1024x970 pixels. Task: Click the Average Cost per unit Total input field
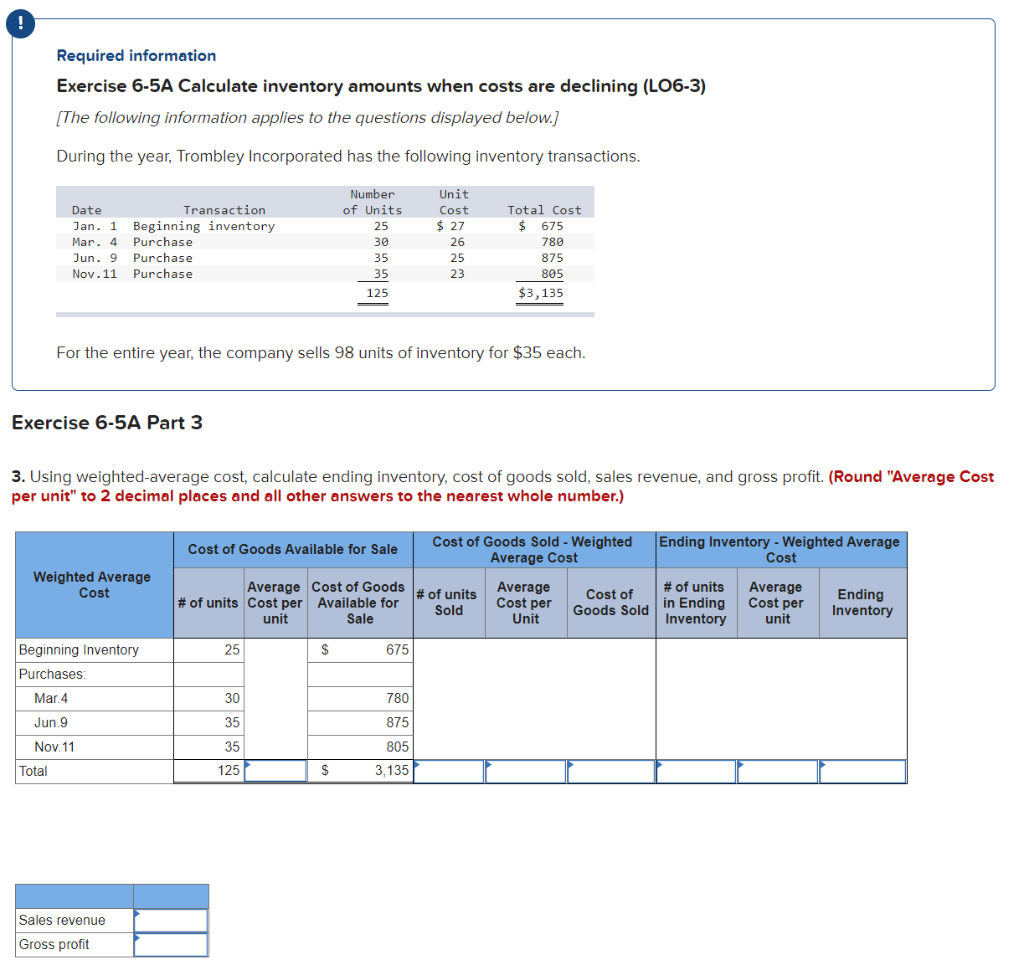(274, 771)
